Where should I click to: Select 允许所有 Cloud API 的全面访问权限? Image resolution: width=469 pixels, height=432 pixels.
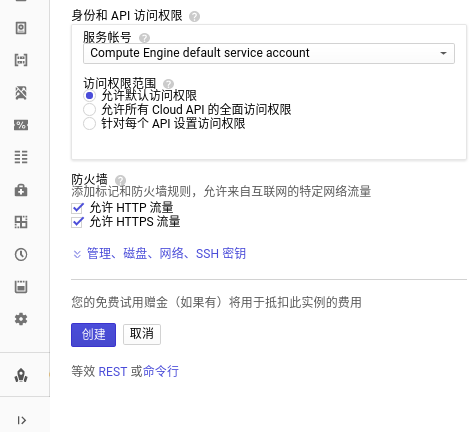click(89, 109)
